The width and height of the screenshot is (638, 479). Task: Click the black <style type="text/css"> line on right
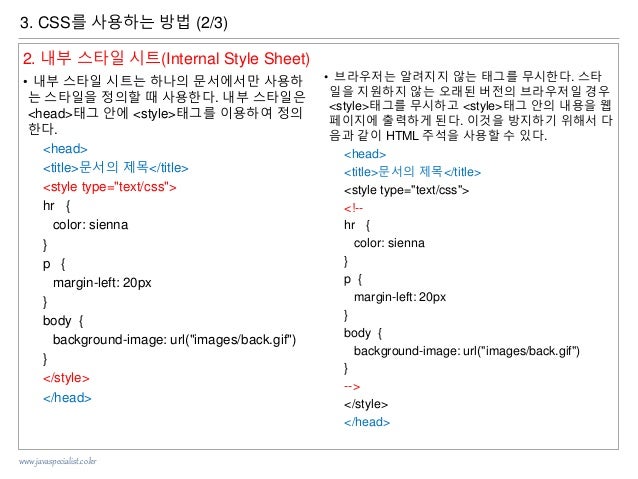coord(406,190)
